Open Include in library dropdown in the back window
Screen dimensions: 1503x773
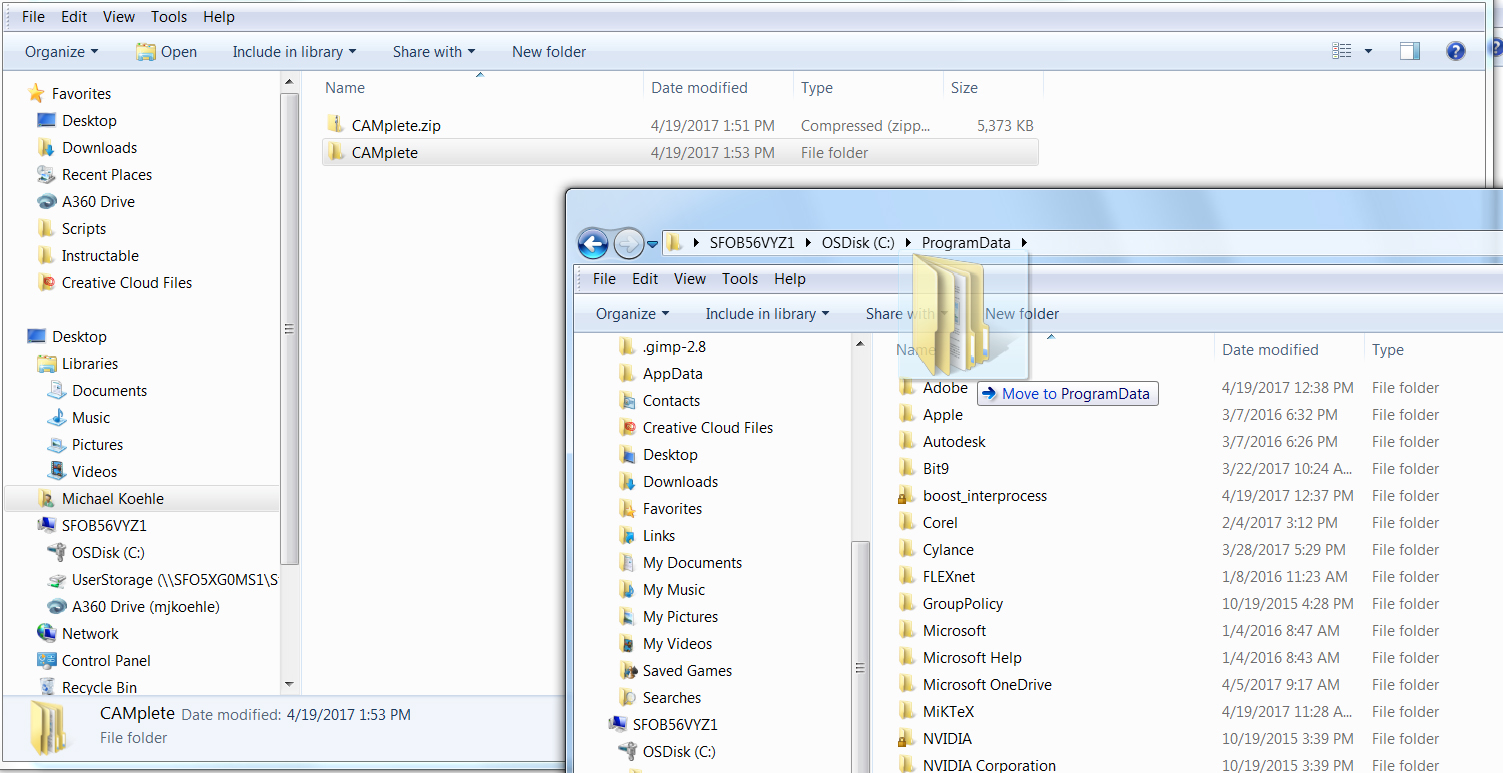pos(294,51)
